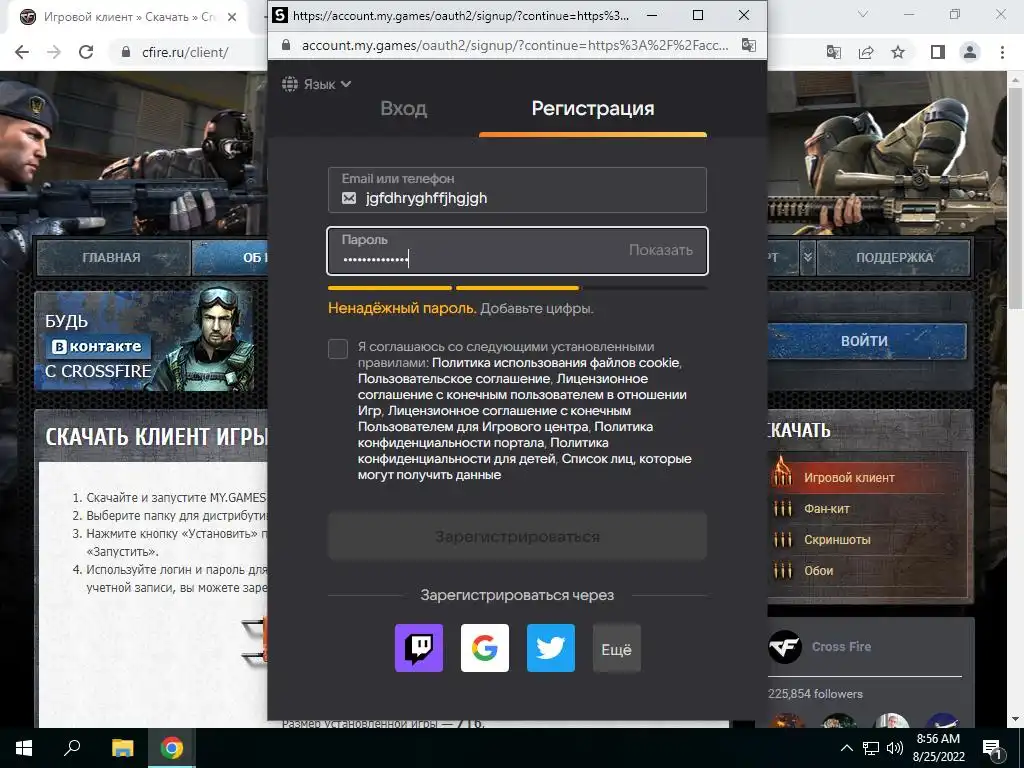
Task: Open Chrome three-dot menu
Action: click(x=1002, y=52)
